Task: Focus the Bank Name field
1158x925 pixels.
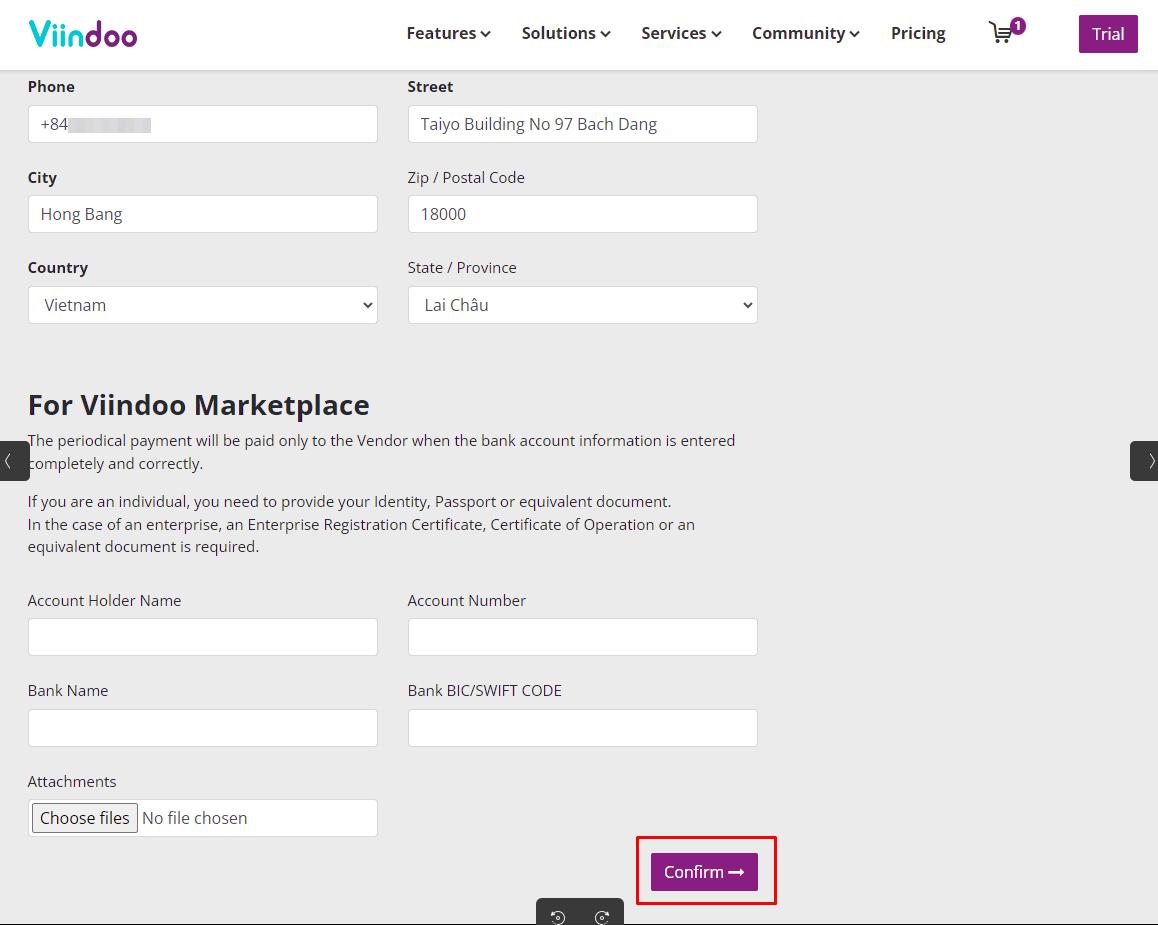Action: (203, 728)
